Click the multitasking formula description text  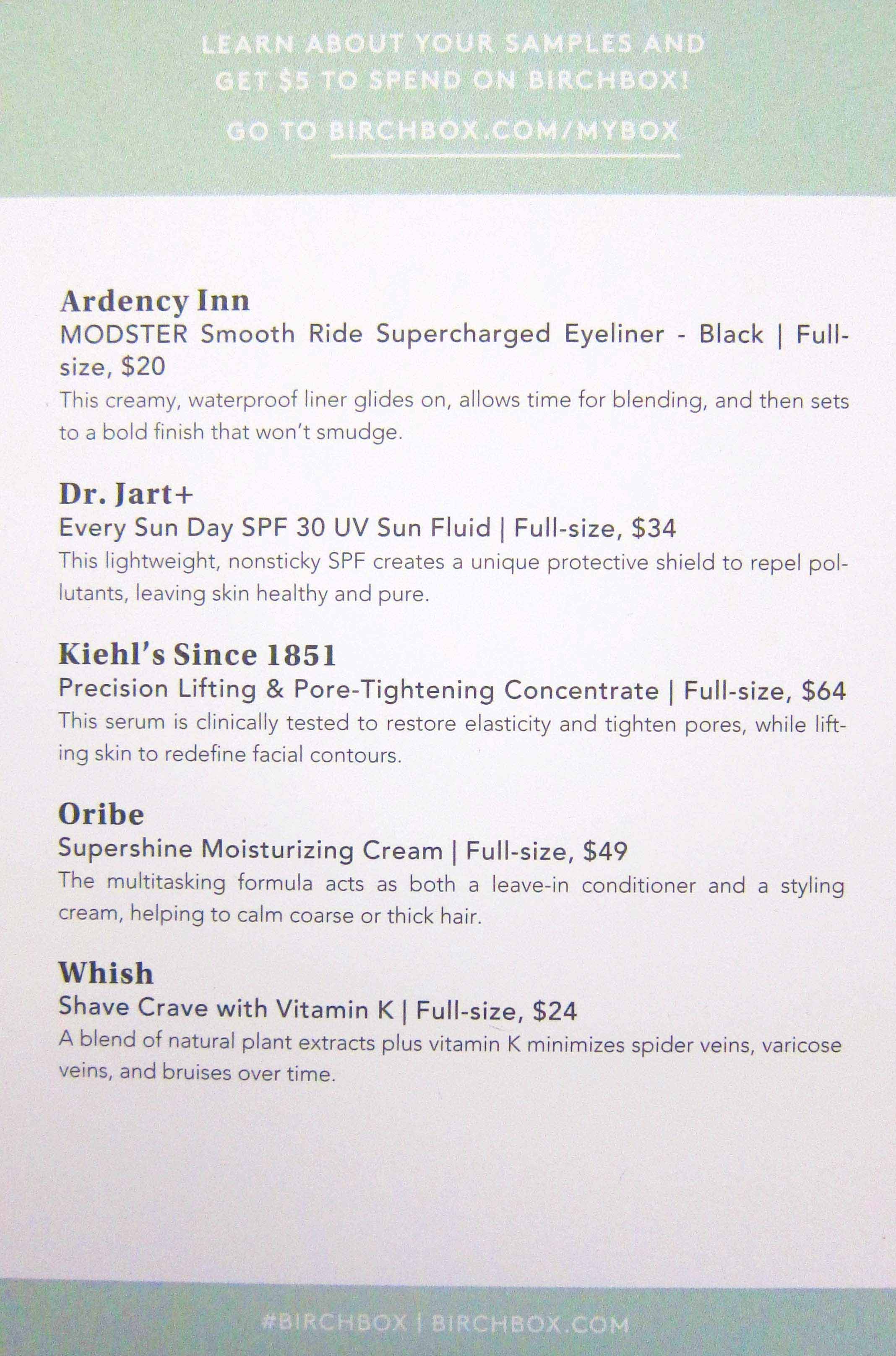(451, 900)
